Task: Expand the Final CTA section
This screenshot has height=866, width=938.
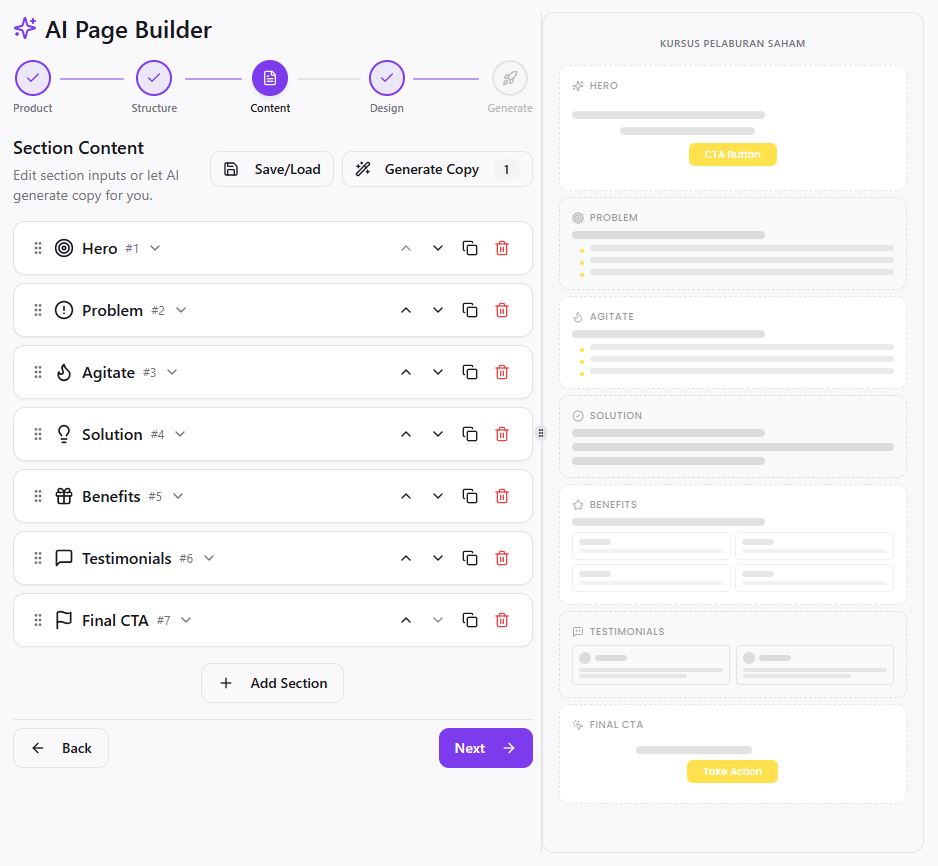Action: click(x=186, y=620)
